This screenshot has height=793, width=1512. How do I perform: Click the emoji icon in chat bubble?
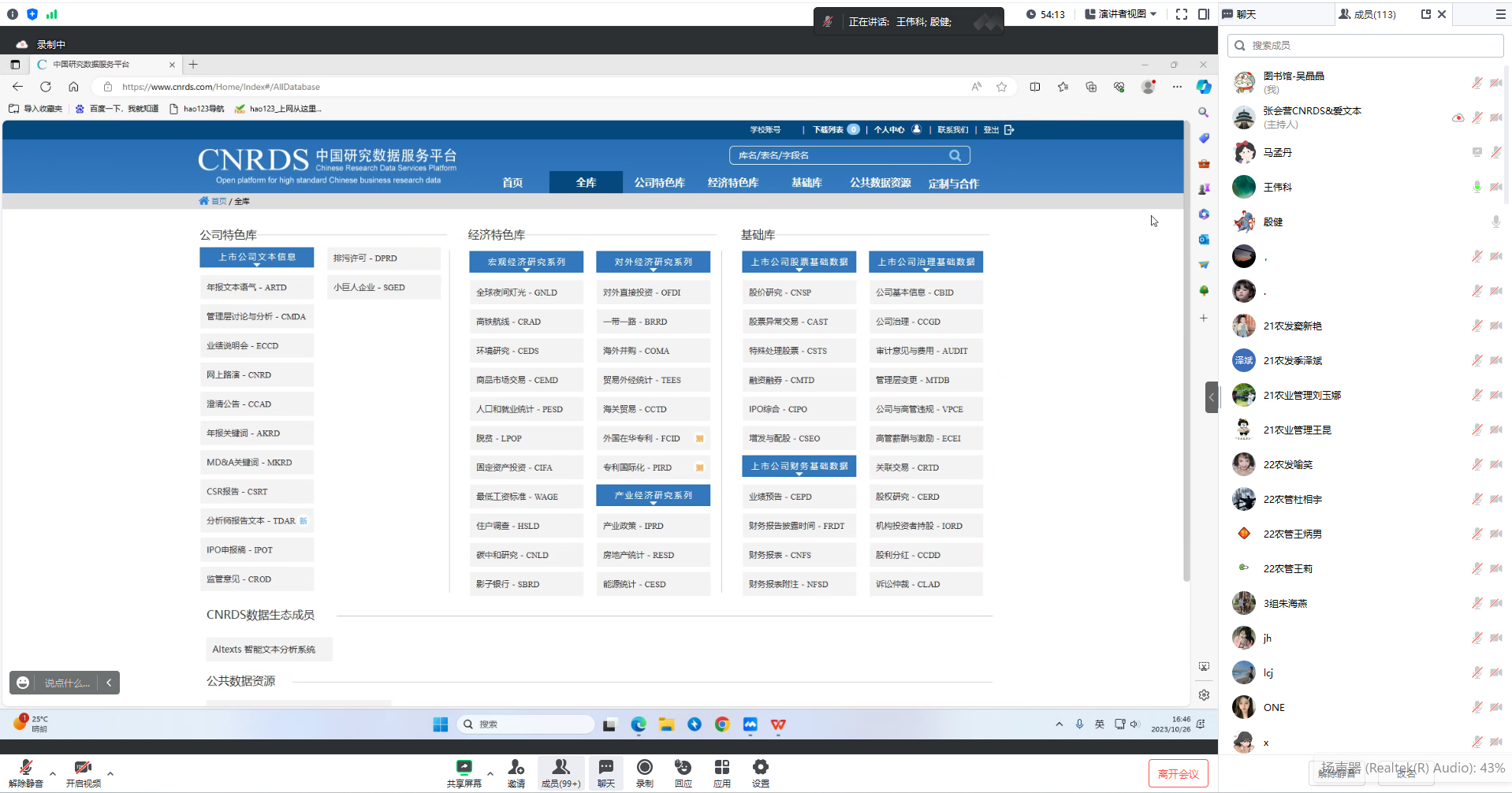click(23, 683)
